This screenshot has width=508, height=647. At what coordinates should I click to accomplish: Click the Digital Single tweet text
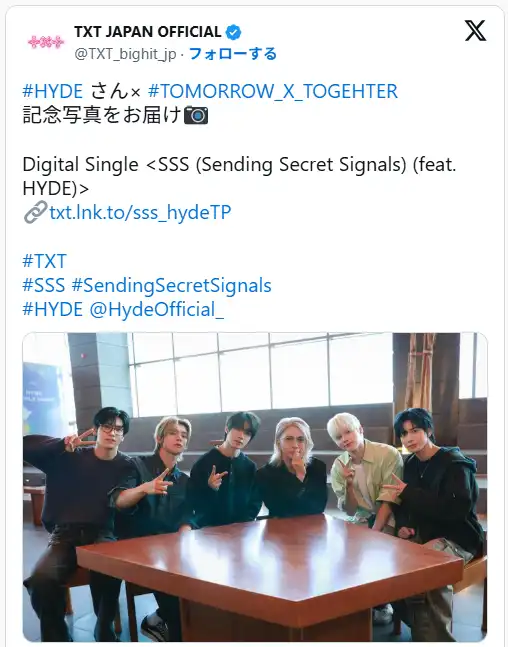239,176
